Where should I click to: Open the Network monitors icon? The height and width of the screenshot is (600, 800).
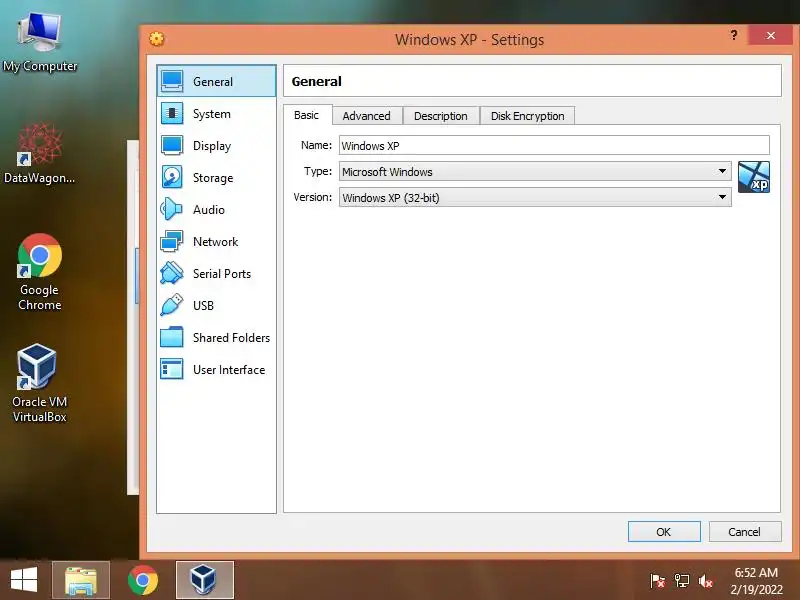(x=172, y=241)
